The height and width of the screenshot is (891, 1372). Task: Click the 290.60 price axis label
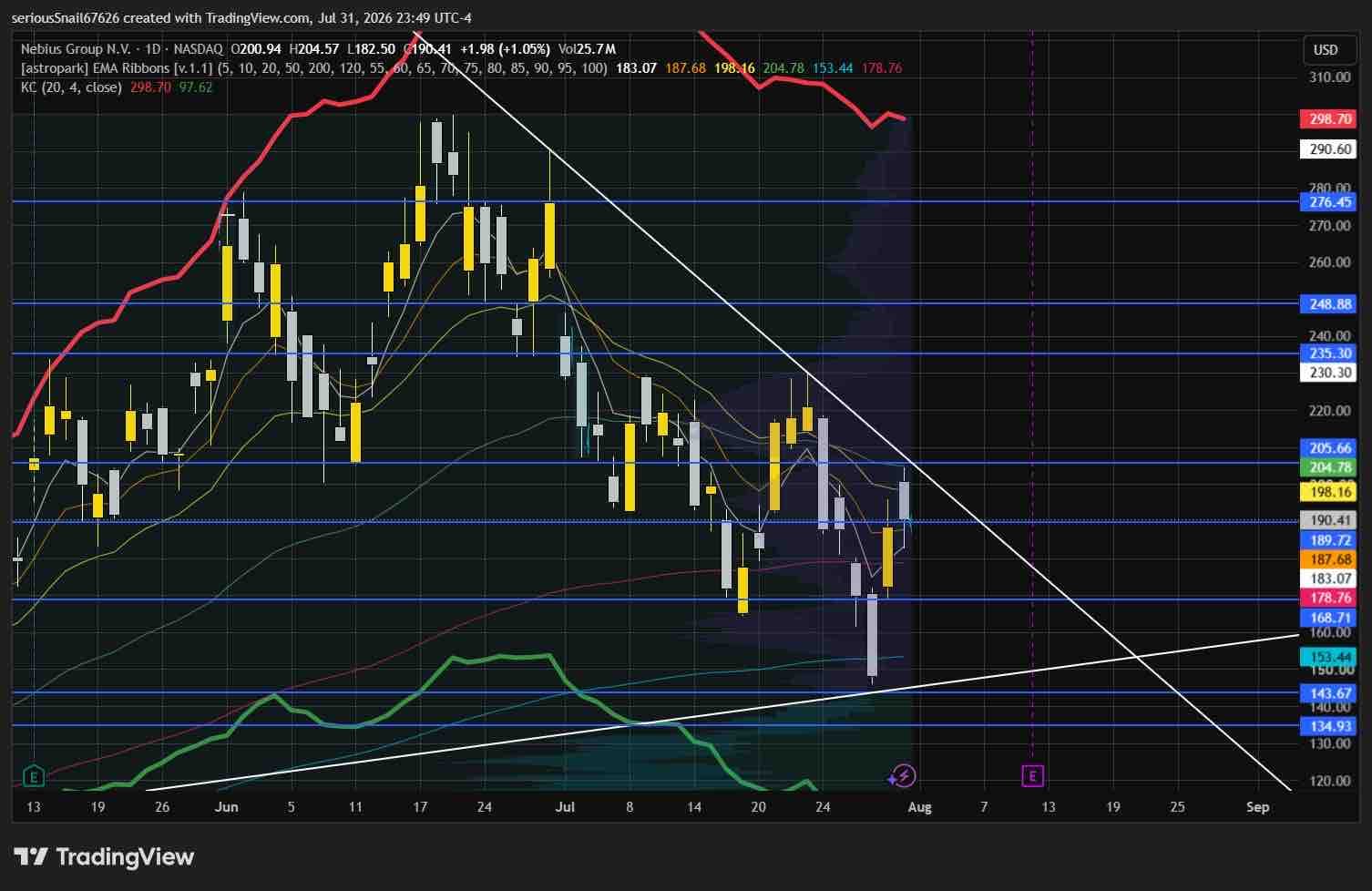click(1330, 149)
